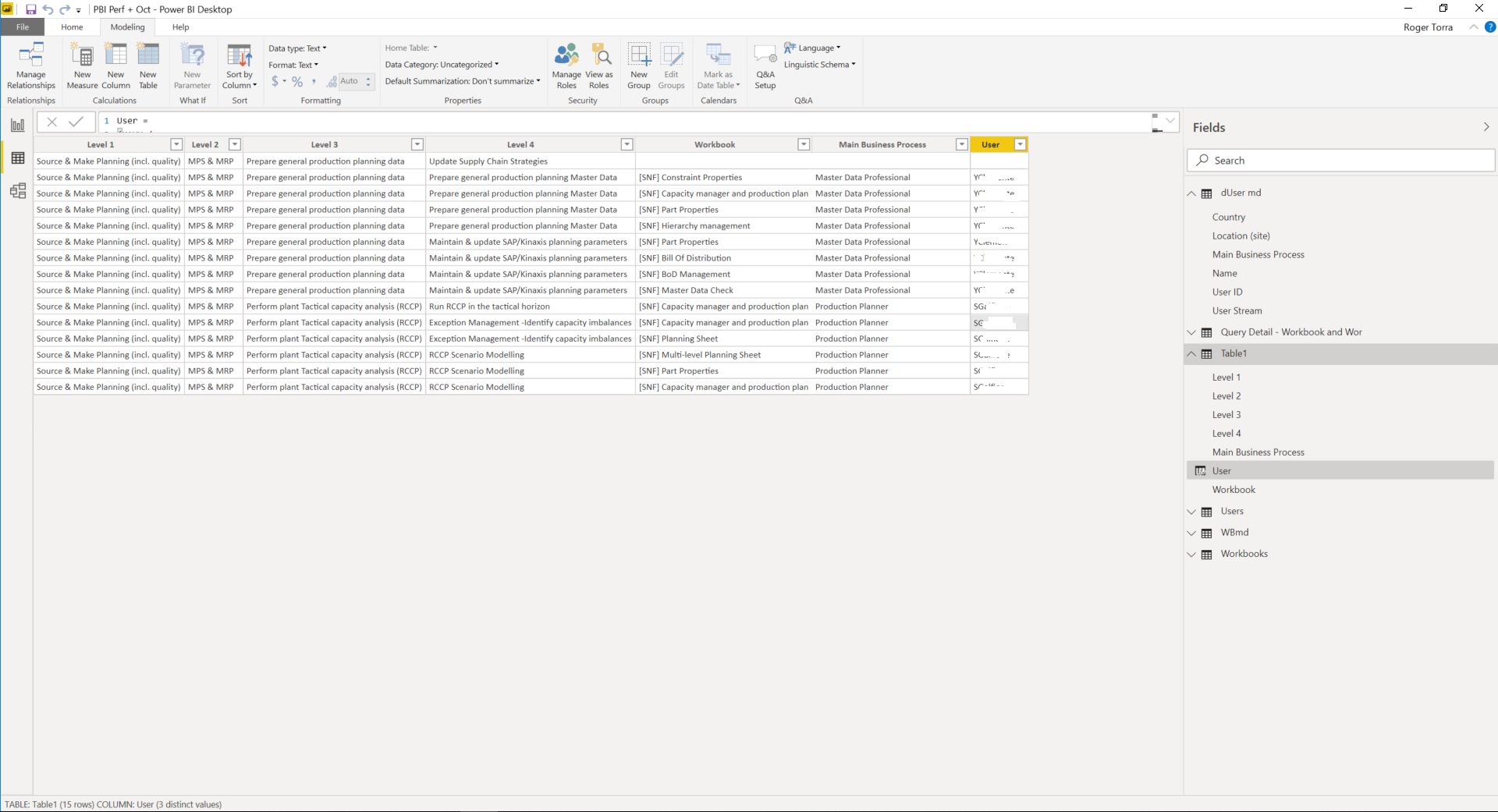Click in the formula bar

(x=624, y=122)
